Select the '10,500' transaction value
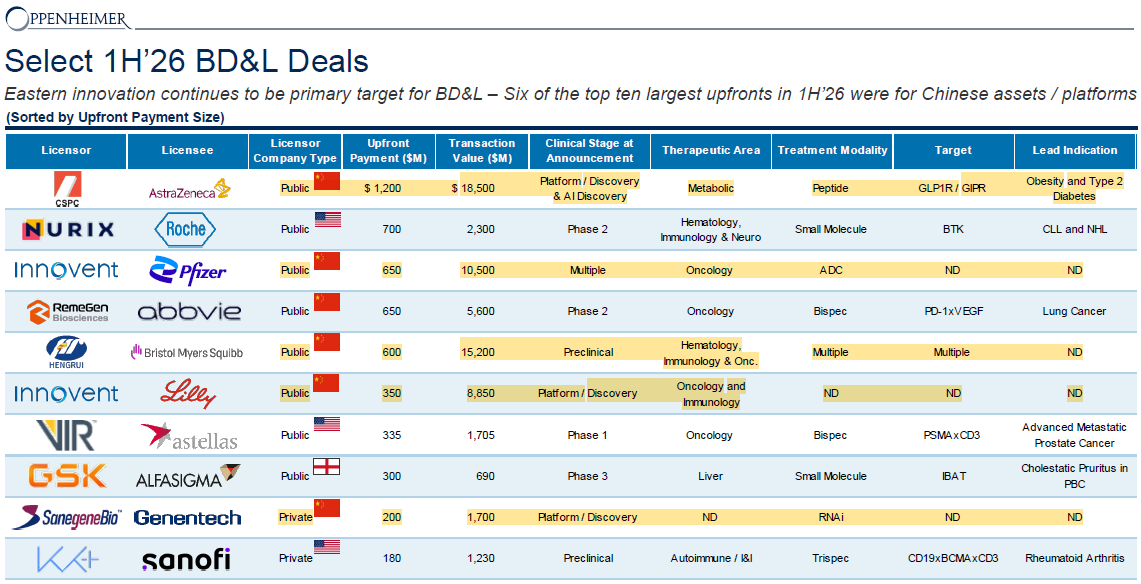 478,271
